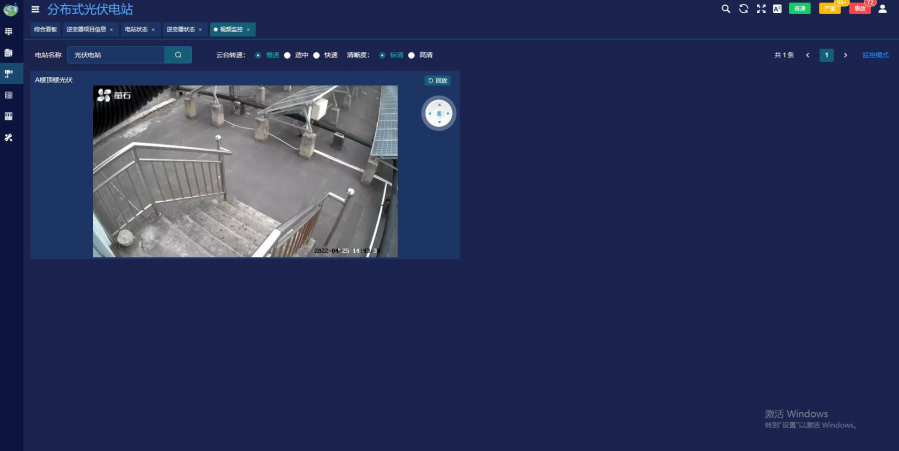899x451 pixels.
Task: Select 适中 PTZ speed radio button
Action: (287, 55)
